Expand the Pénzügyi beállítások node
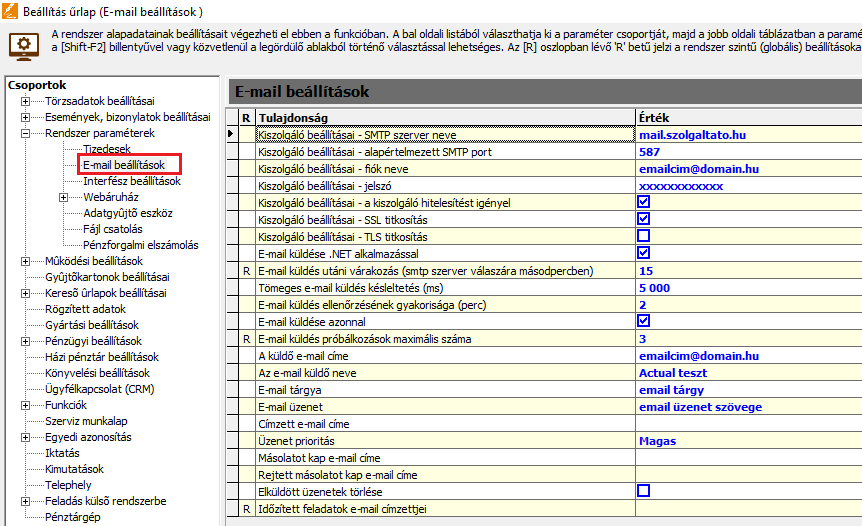The image size is (862, 526). (23, 341)
